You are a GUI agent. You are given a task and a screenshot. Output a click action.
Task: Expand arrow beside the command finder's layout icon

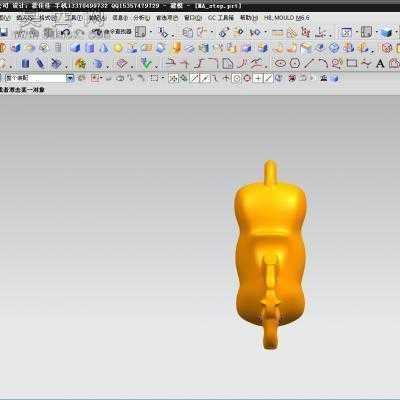151,32
